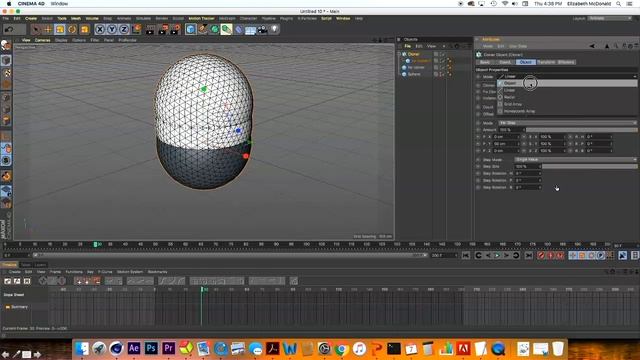Click the coordinate system icon beside Z
Viewport: 640px width, 360px height.
pos(136,29)
